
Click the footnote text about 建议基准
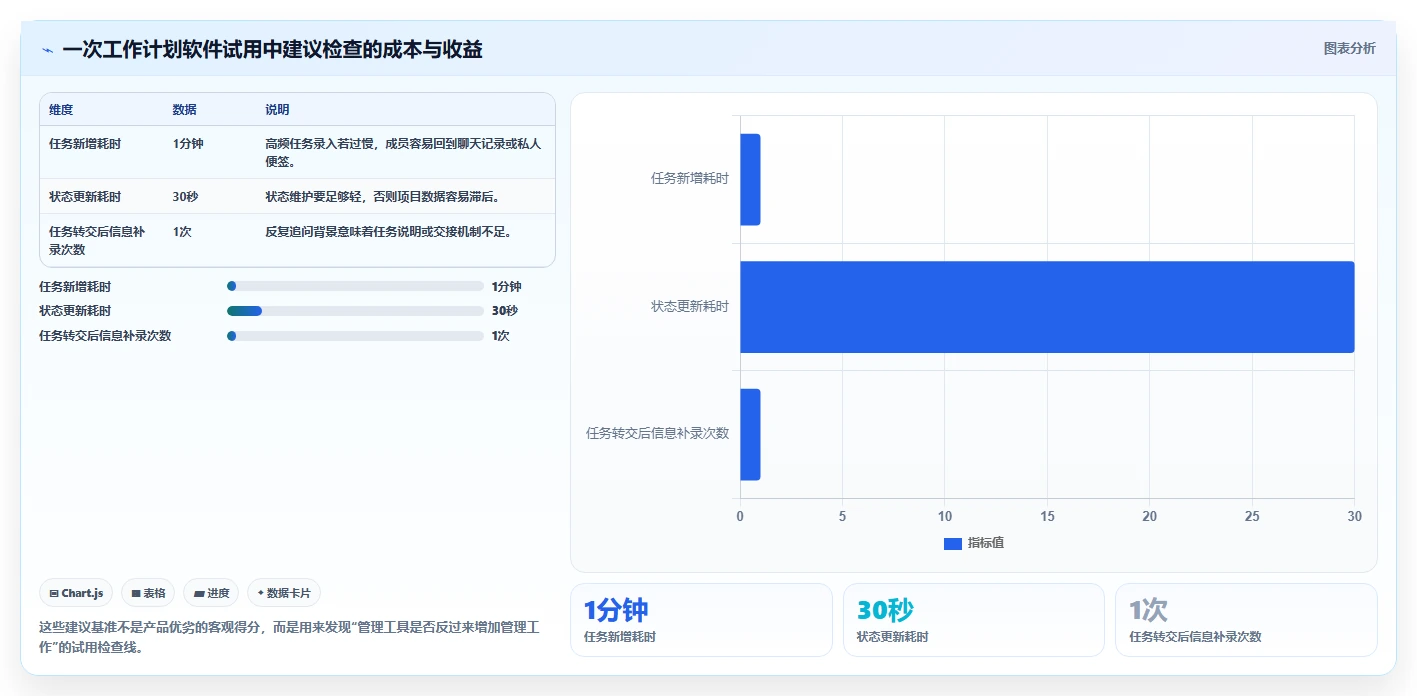pyautogui.click(x=289, y=637)
